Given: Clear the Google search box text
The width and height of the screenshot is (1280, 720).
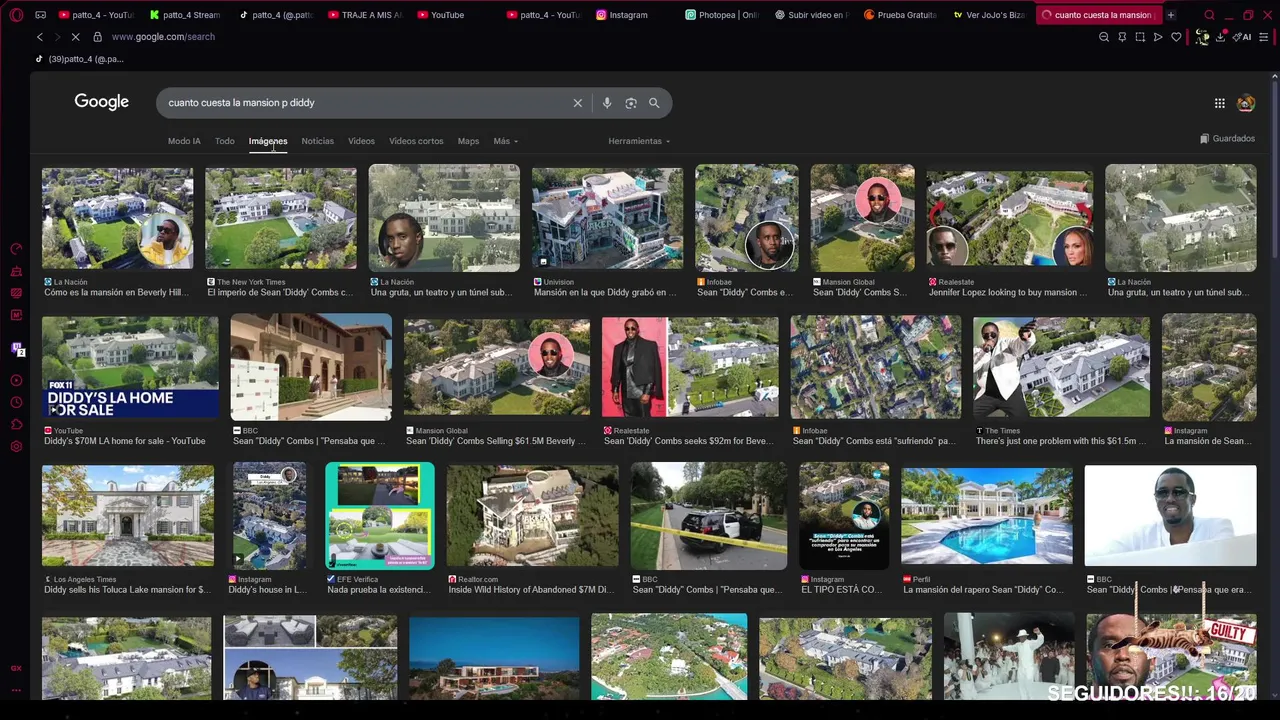Looking at the screenshot, I should (577, 103).
